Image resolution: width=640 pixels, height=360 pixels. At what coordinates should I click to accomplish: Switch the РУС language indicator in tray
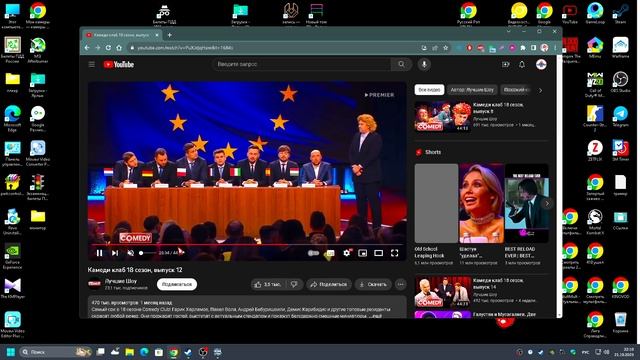585,352
